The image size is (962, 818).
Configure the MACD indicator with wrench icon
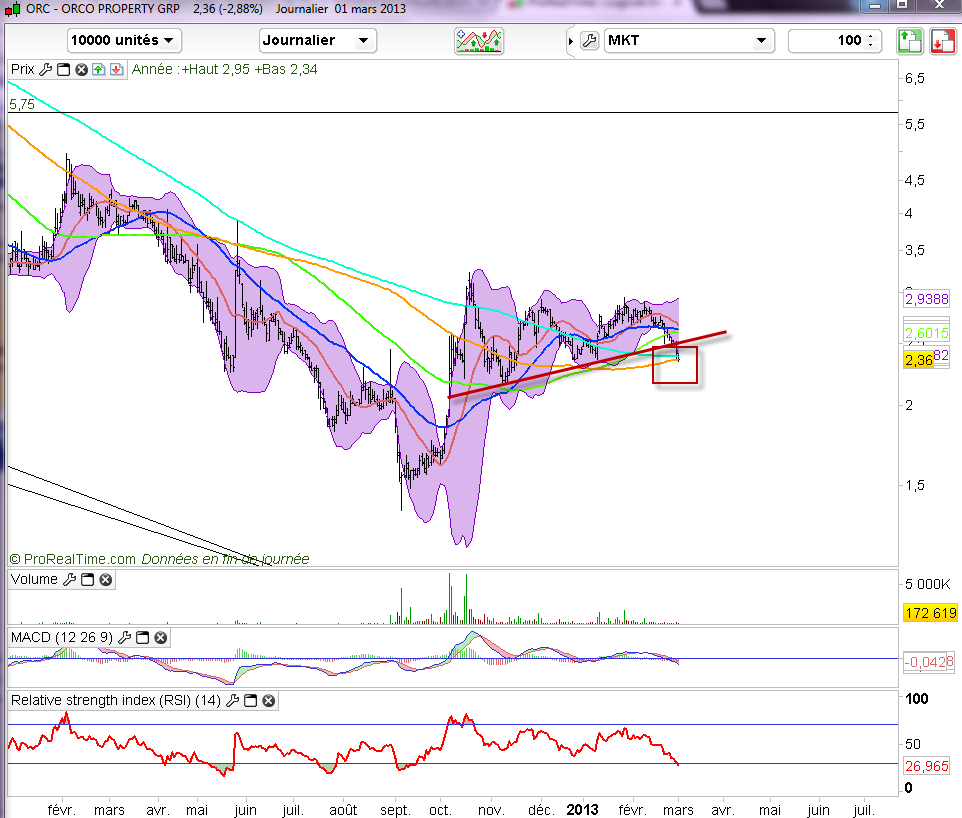pyautogui.click(x=125, y=637)
